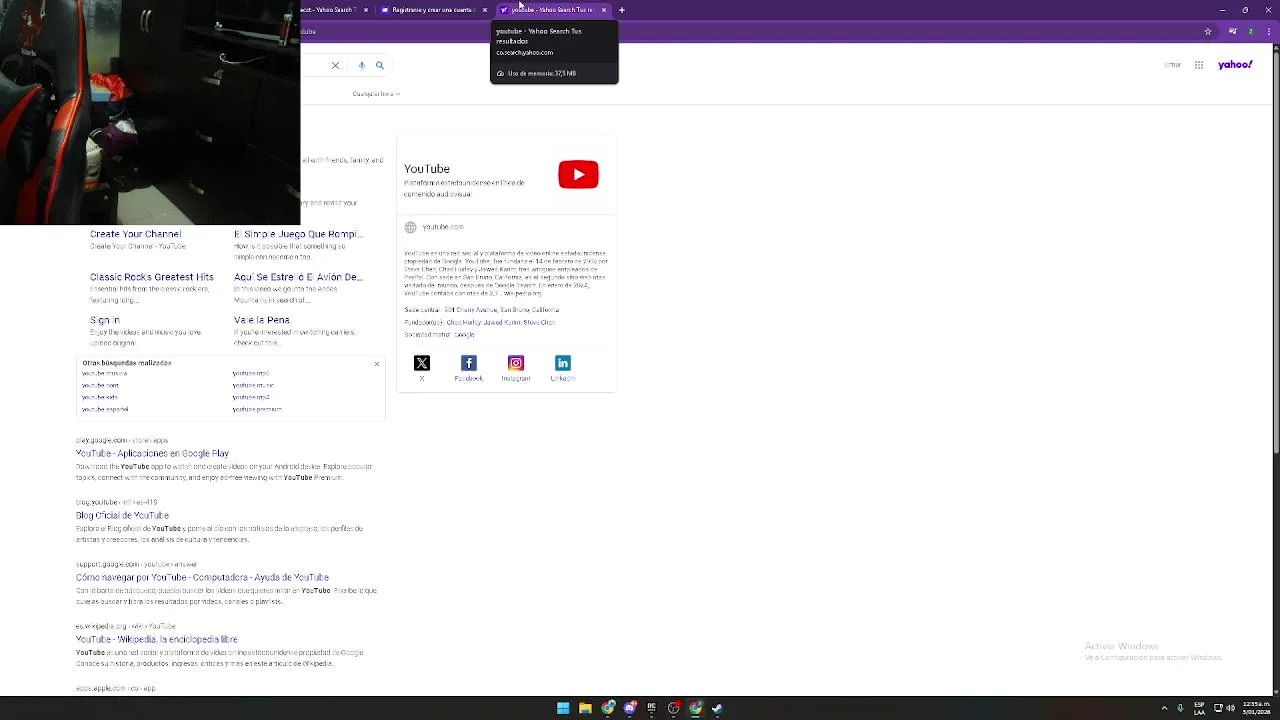Bookmark this page with the star icon
Viewport: 1280px width, 720px height.
pos(1208,32)
